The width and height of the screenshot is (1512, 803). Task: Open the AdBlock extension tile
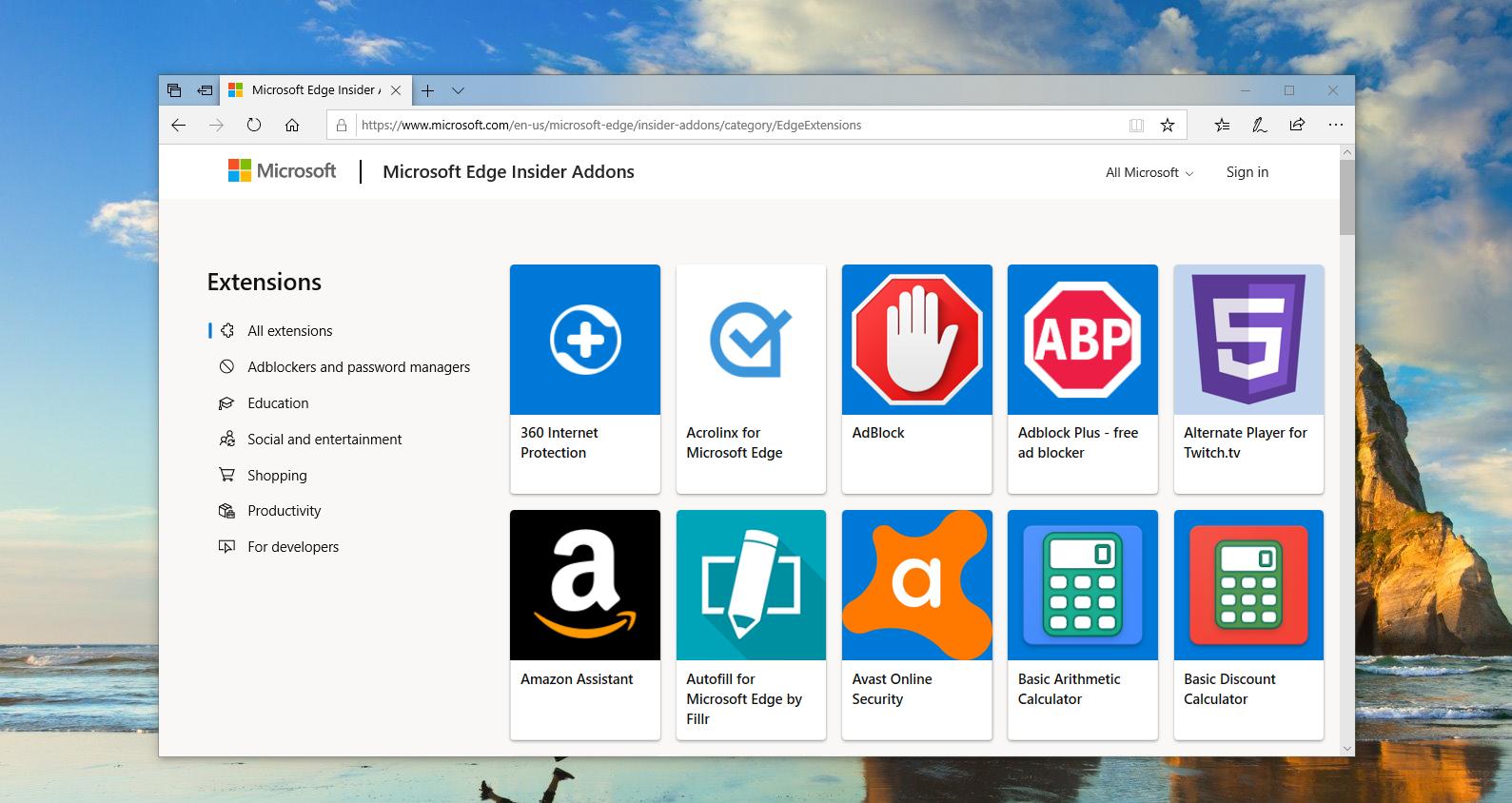pos(916,379)
